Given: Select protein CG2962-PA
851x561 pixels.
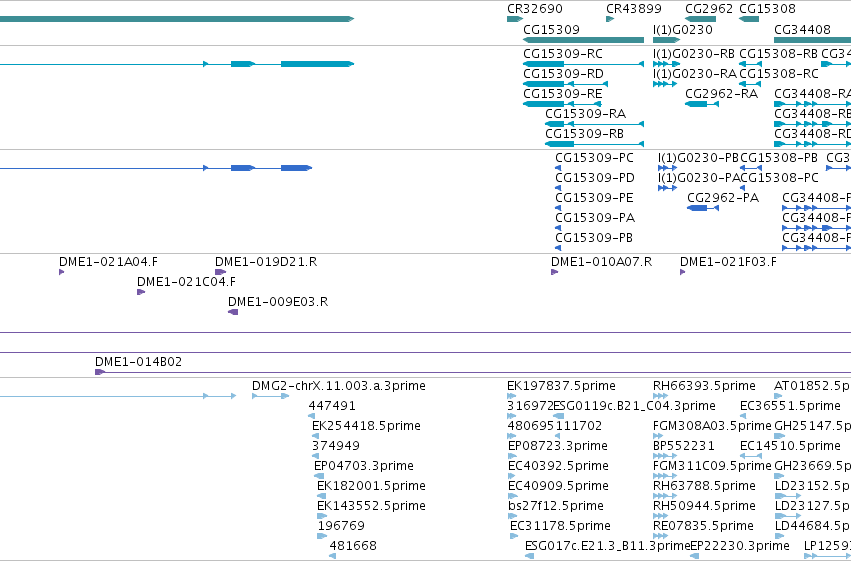Looking at the screenshot, I should coord(703,208).
